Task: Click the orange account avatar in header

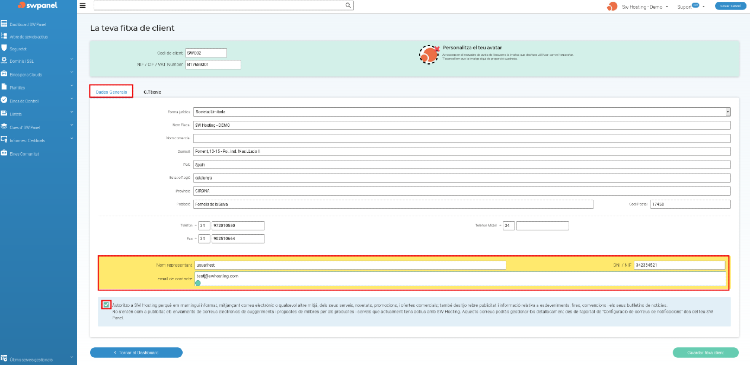Action: [612, 6]
